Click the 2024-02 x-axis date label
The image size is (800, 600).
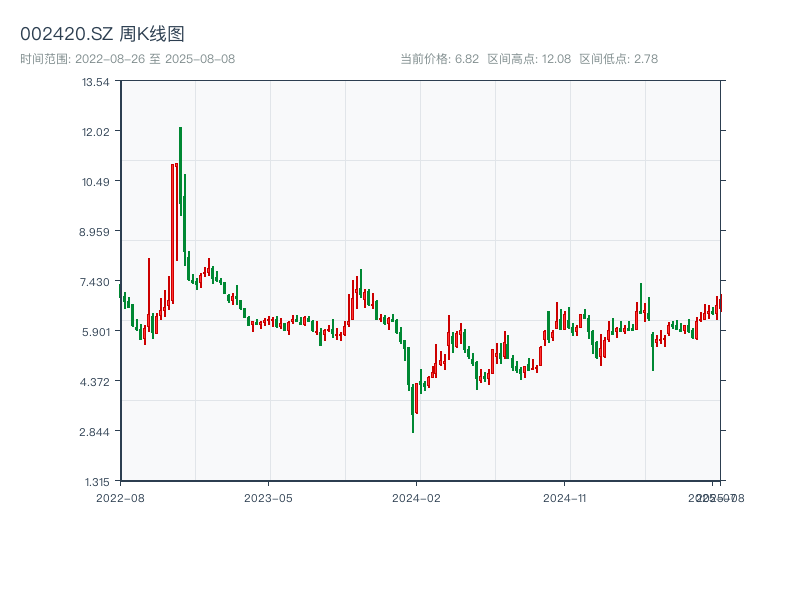(x=417, y=497)
